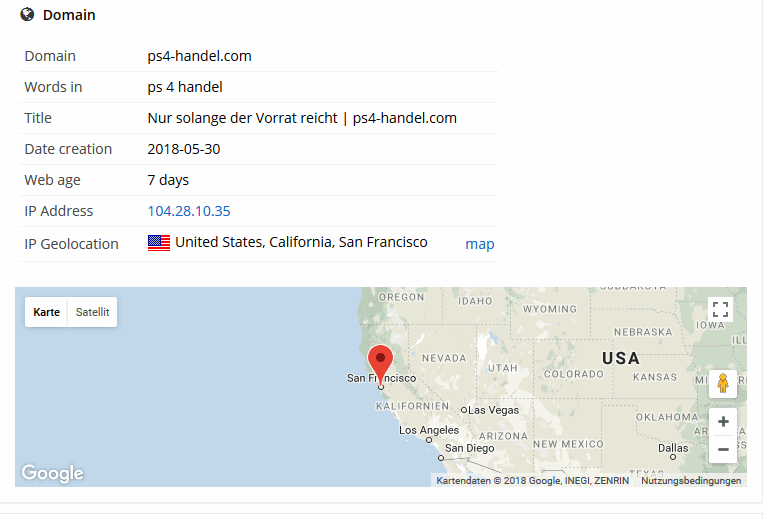This screenshot has width=766, height=519.
Task: Click the United States flag icon
Action: [159, 243]
